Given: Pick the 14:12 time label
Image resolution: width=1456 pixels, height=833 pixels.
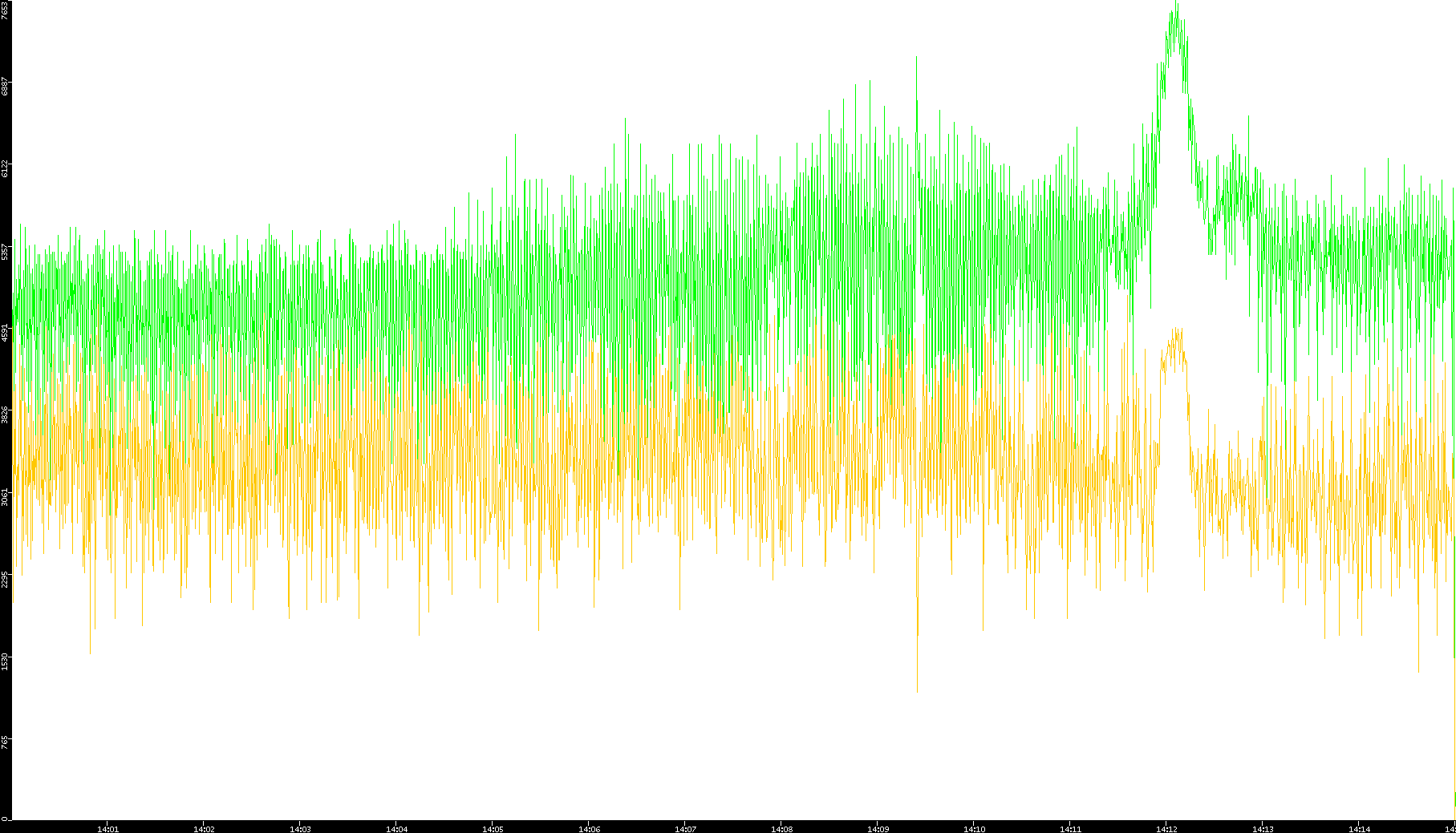Looking at the screenshot, I should pos(1167,828).
